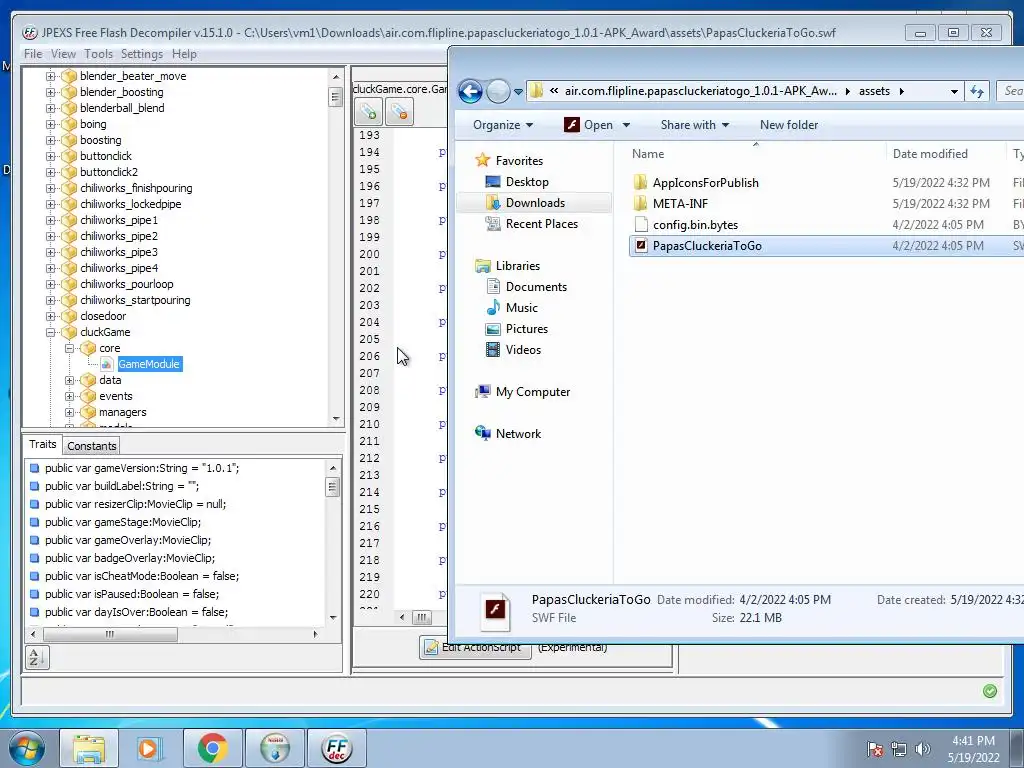Open the Share with dropdown

coord(694,125)
